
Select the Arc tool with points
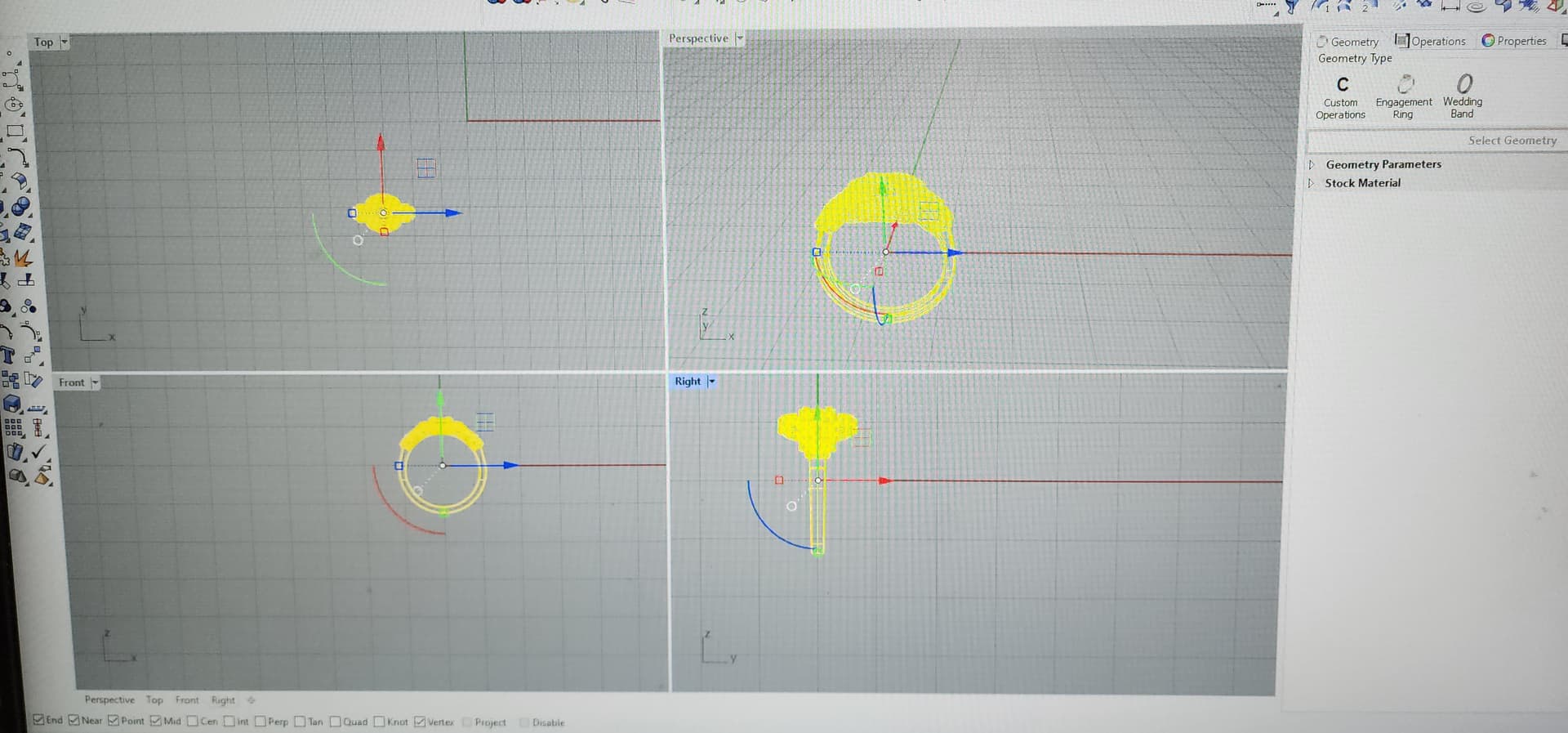[29, 331]
